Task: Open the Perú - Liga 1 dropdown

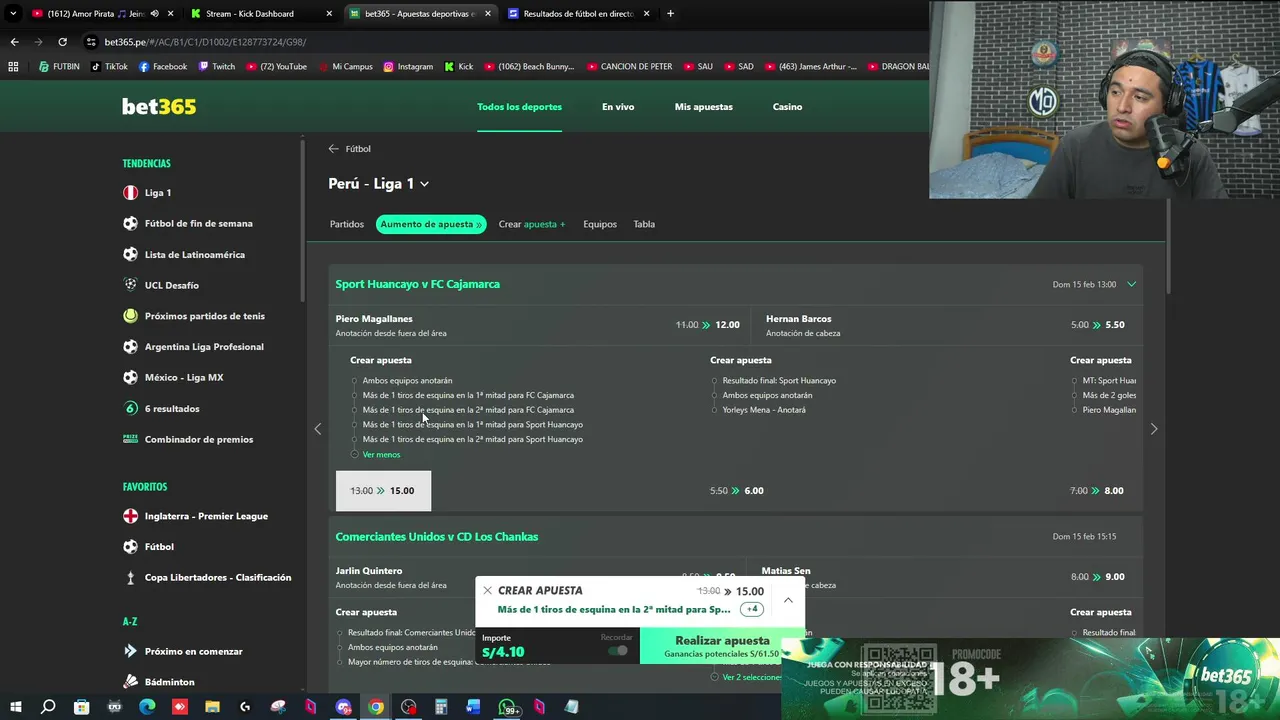Action: [379, 184]
